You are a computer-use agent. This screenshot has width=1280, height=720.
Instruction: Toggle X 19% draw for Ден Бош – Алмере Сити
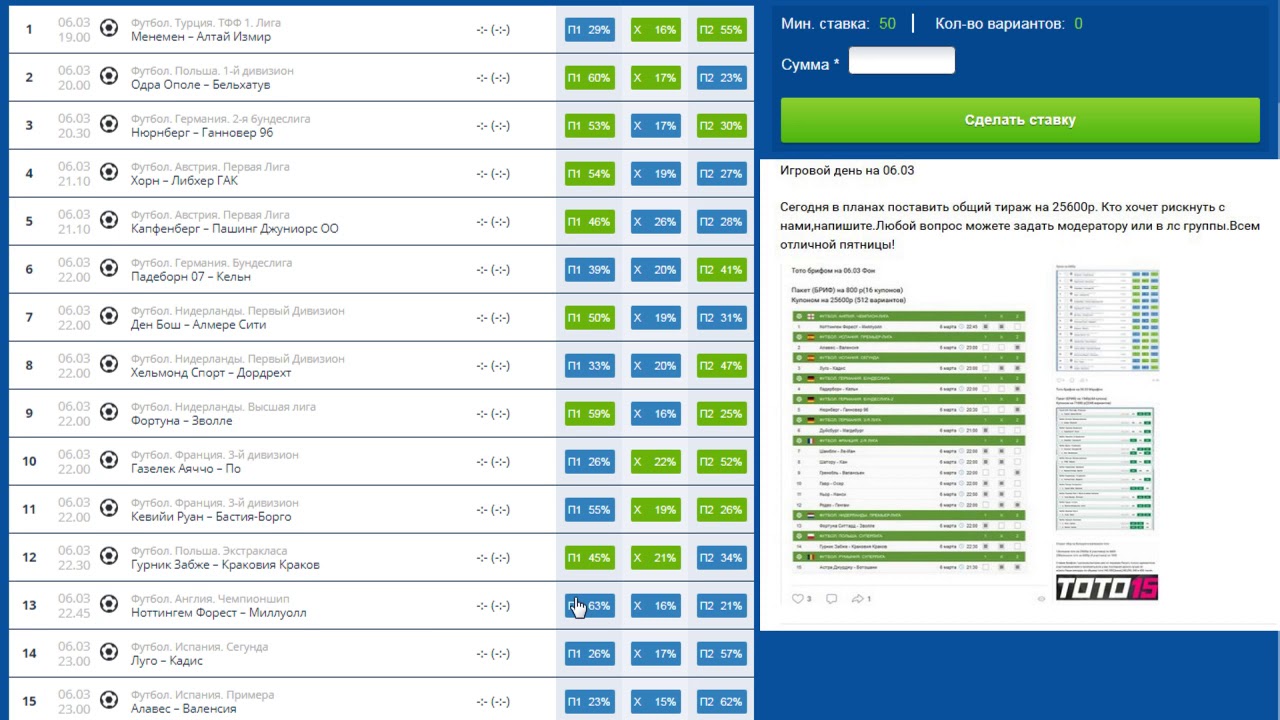(656, 318)
